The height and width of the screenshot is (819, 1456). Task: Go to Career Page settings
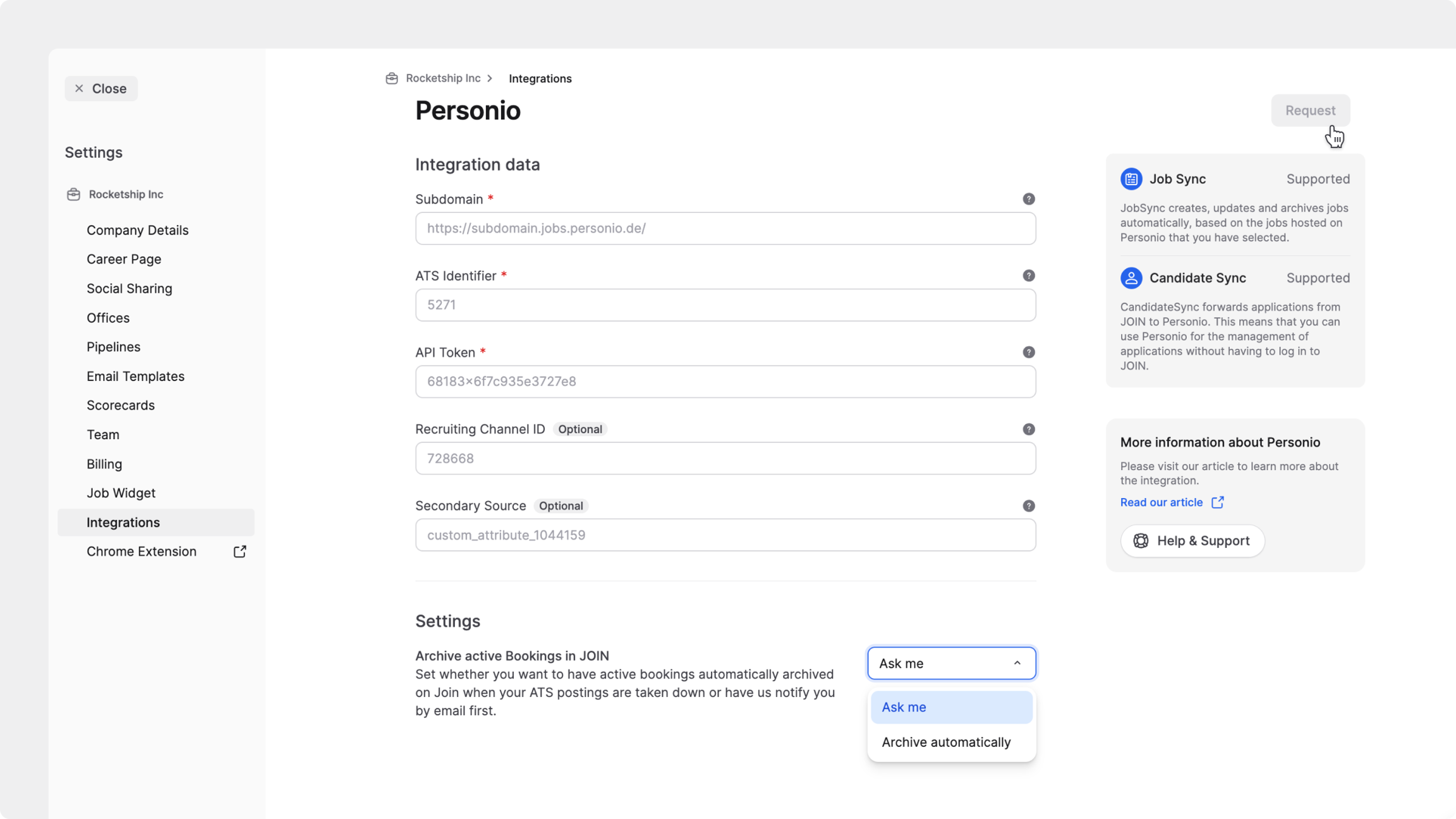124,259
